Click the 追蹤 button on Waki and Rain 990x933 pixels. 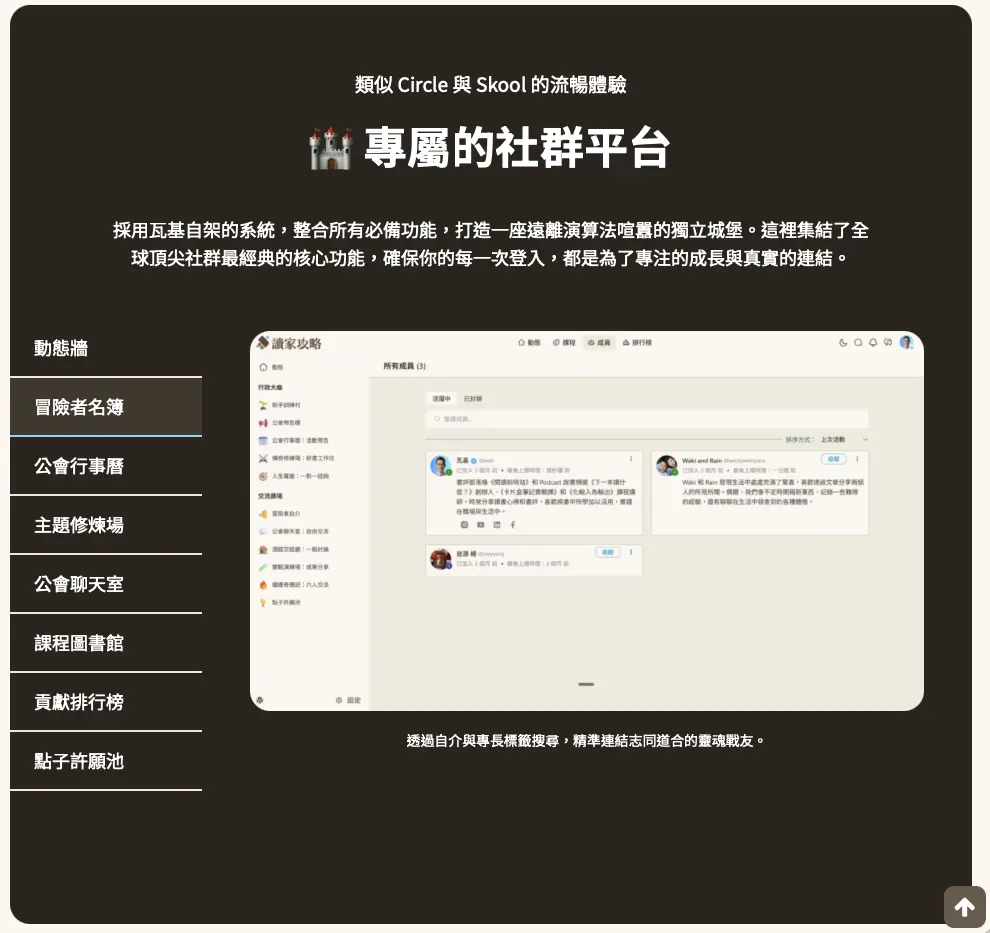click(x=833, y=459)
